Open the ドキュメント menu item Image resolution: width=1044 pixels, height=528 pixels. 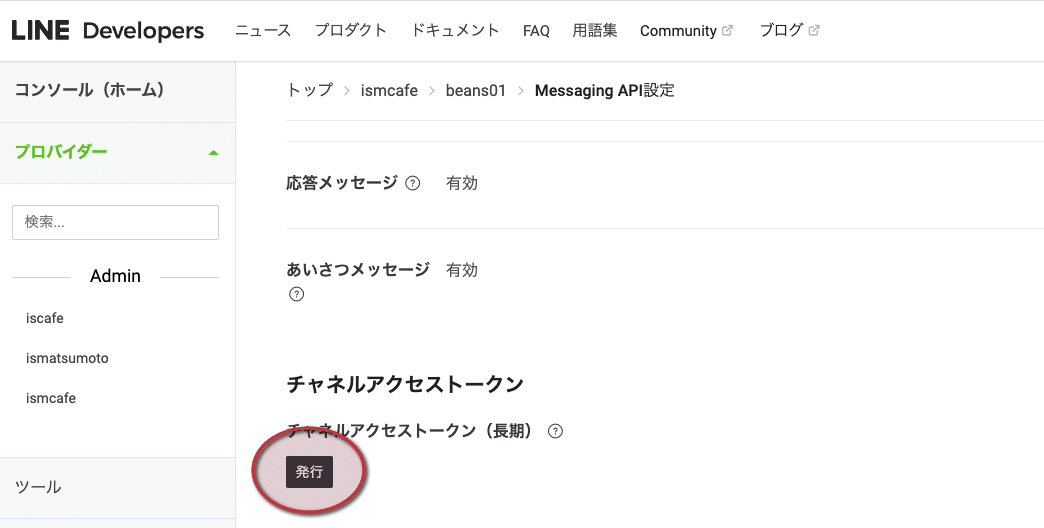click(x=455, y=31)
